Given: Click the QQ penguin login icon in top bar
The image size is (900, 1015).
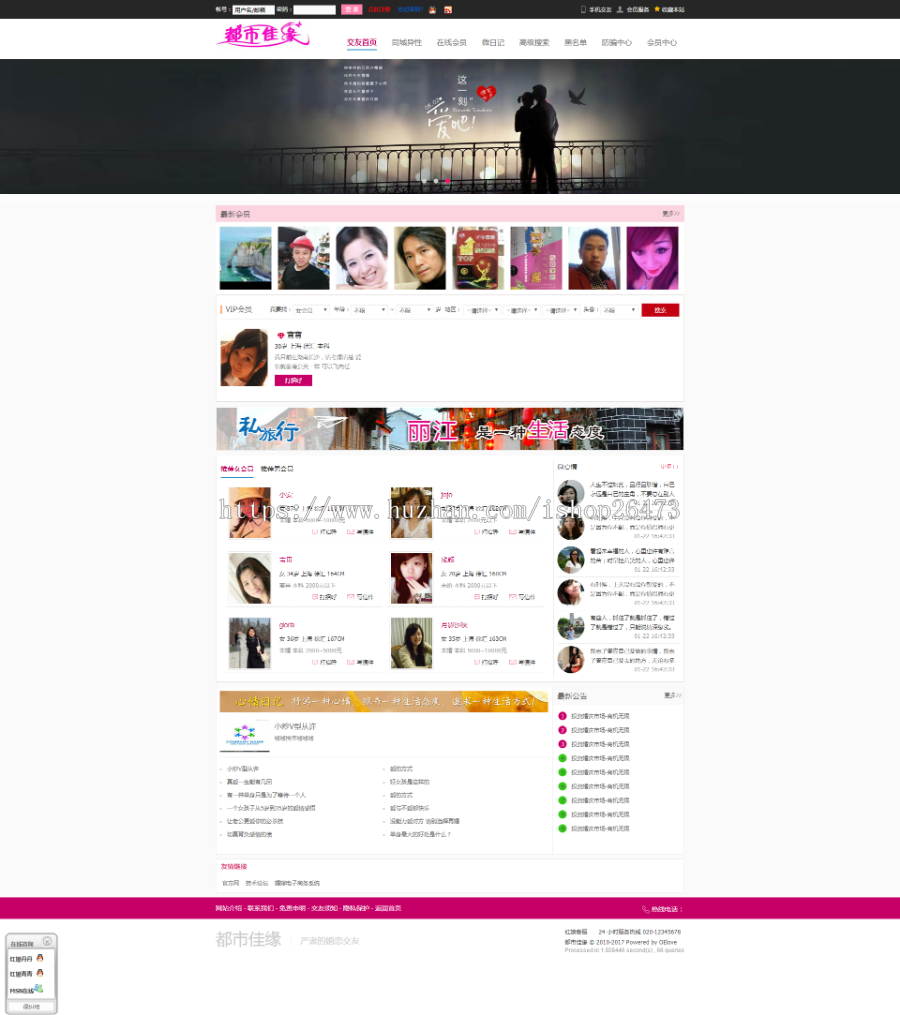Looking at the screenshot, I should pos(433,10).
